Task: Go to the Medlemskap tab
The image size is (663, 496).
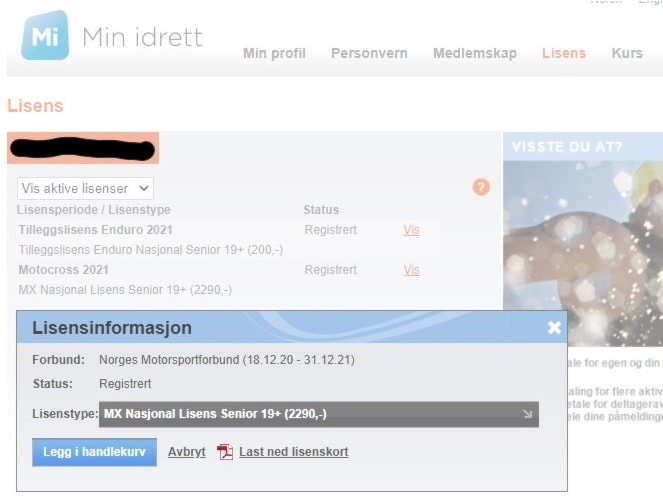Action: [474, 53]
